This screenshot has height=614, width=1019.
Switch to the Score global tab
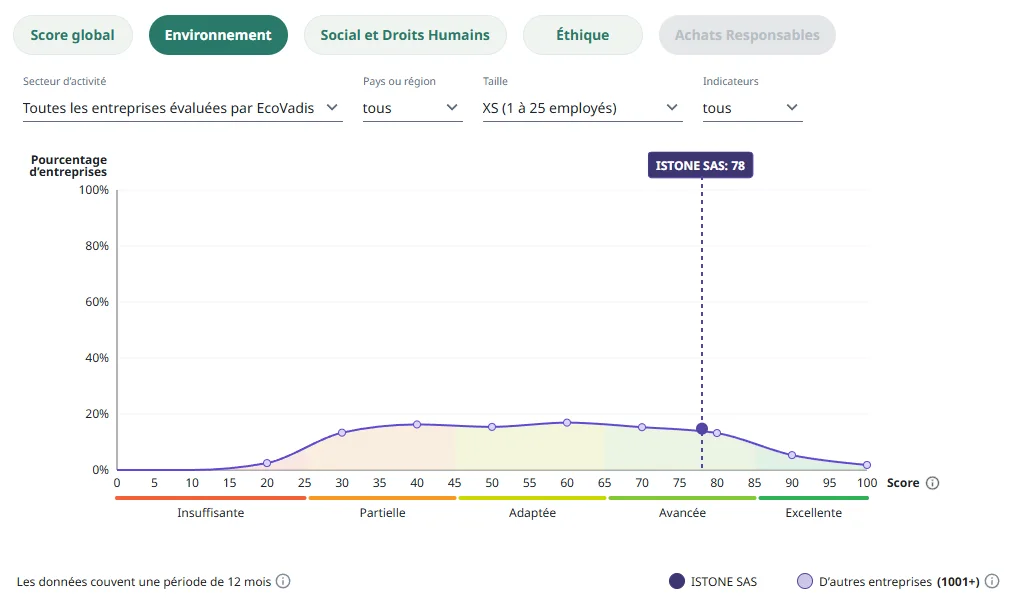72,35
